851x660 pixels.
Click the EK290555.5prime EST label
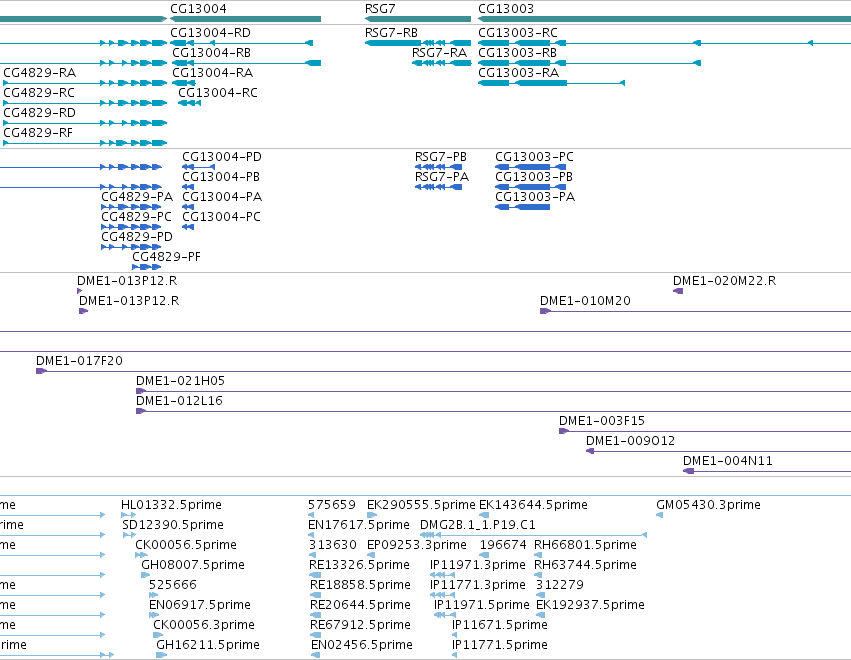[x=421, y=505]
